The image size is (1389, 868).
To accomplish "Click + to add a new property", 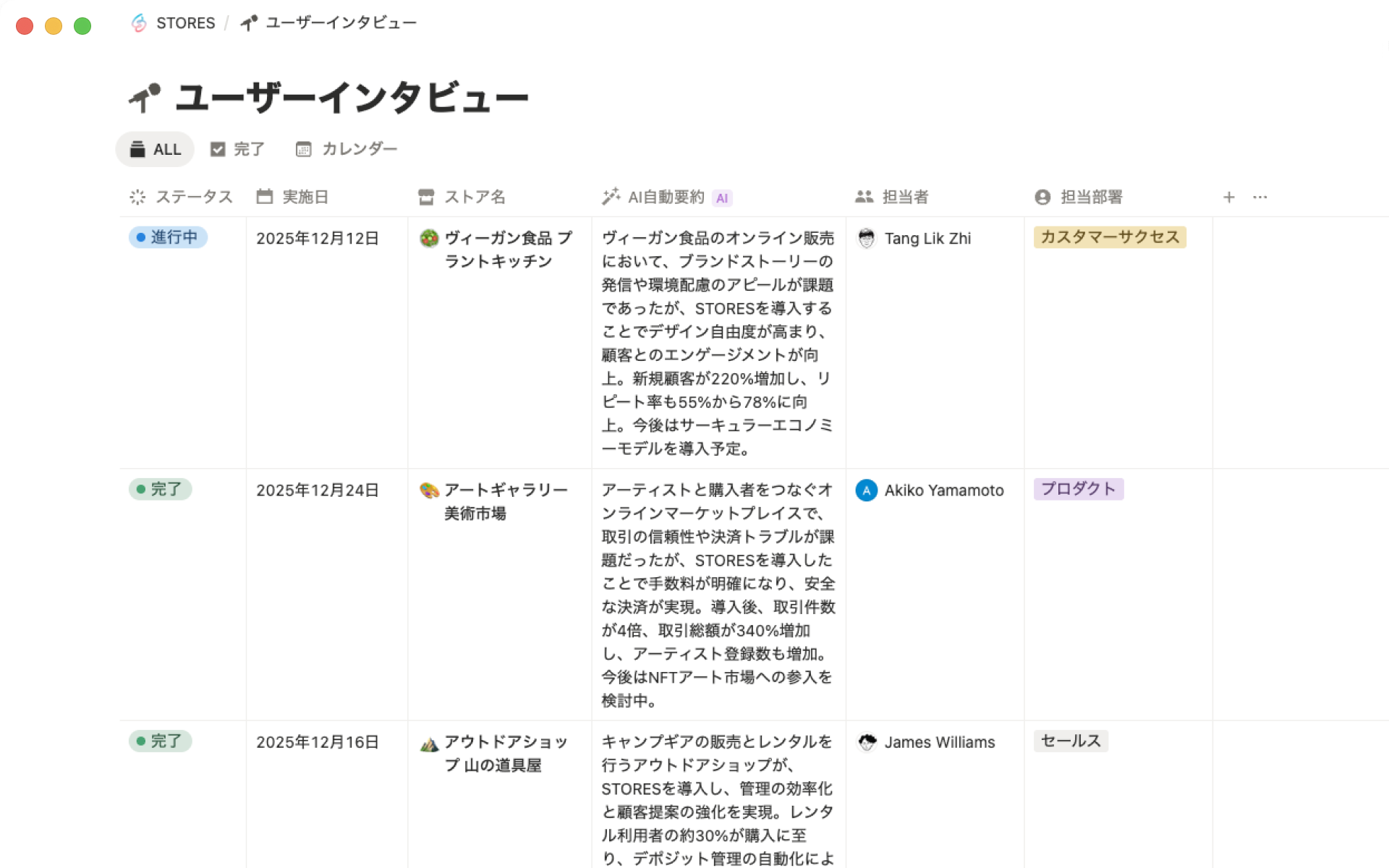I will (x=1228, y=196).
